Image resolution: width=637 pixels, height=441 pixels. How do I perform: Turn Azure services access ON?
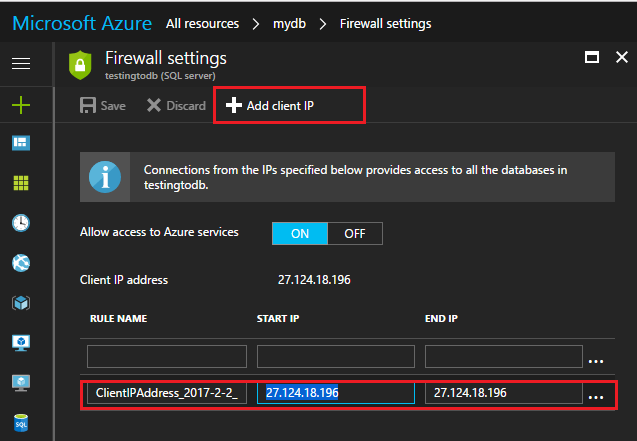click(300, 233)
